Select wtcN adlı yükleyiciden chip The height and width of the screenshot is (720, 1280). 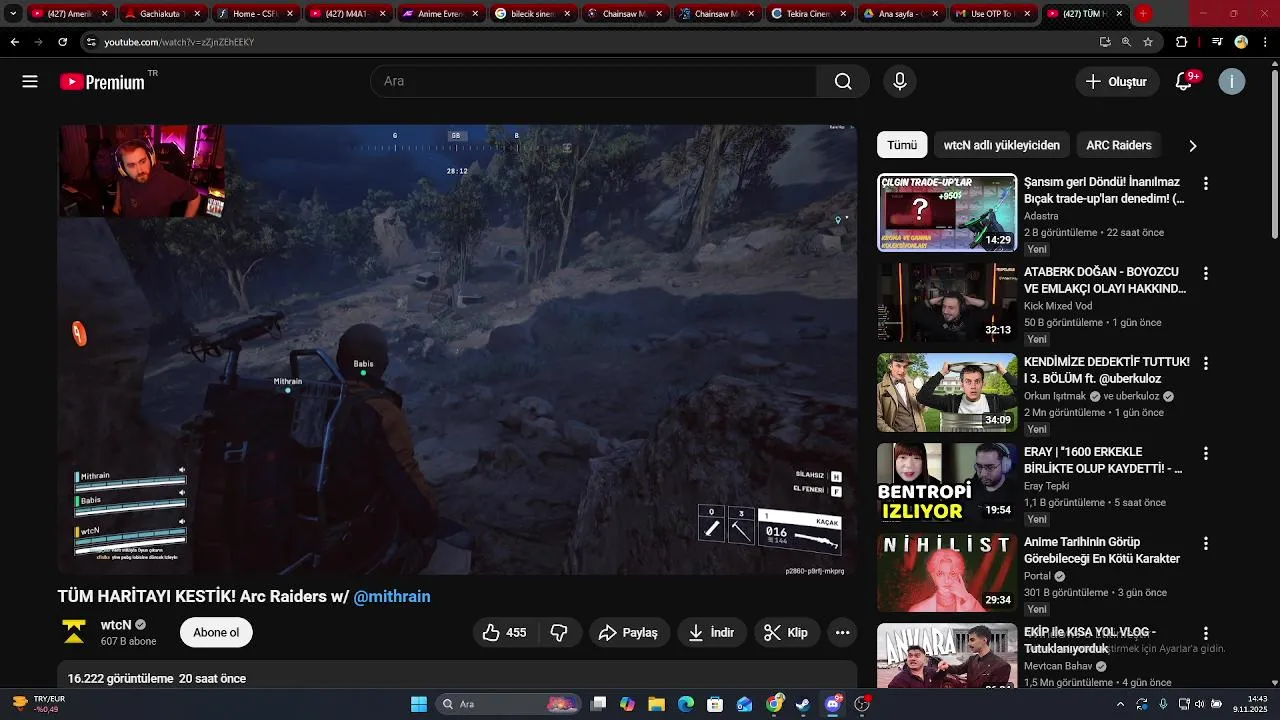click(1001, 145)
